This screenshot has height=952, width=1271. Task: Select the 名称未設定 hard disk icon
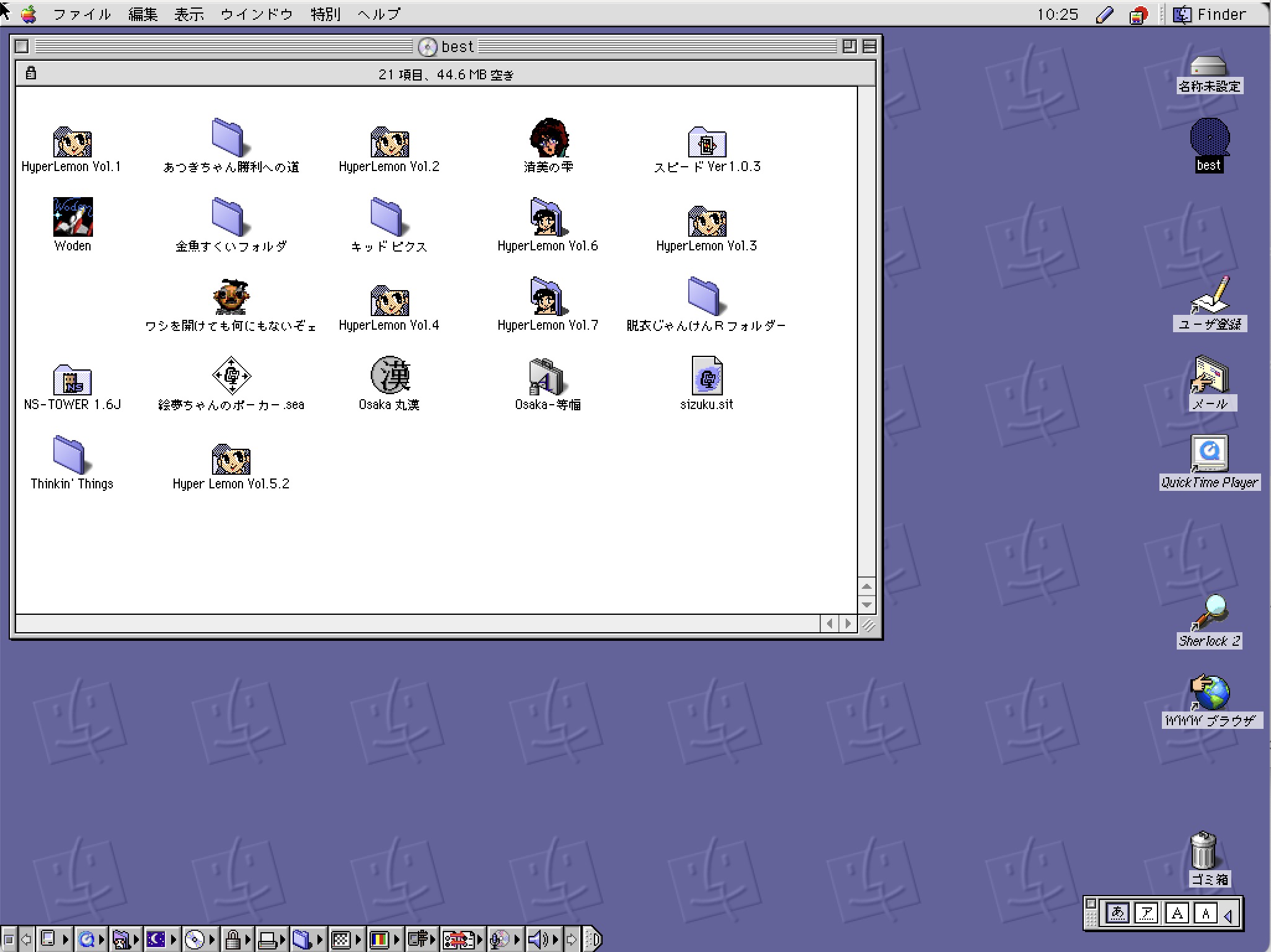click(x=1209, y=66)
